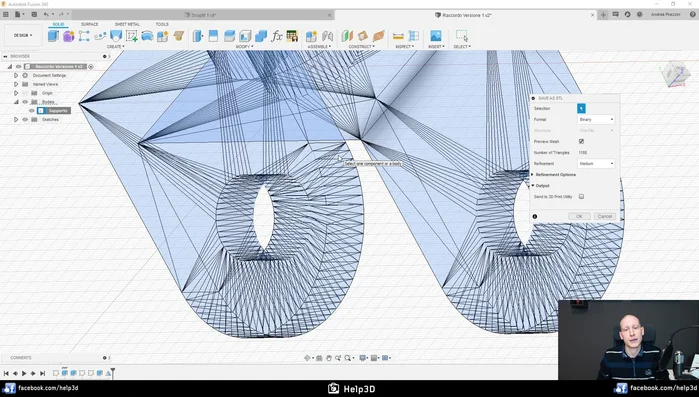This screenshot has width=699, height=397.
Task: Open the Data Panel grid icon
Action: pyautogui.click(x=6, y=14)
